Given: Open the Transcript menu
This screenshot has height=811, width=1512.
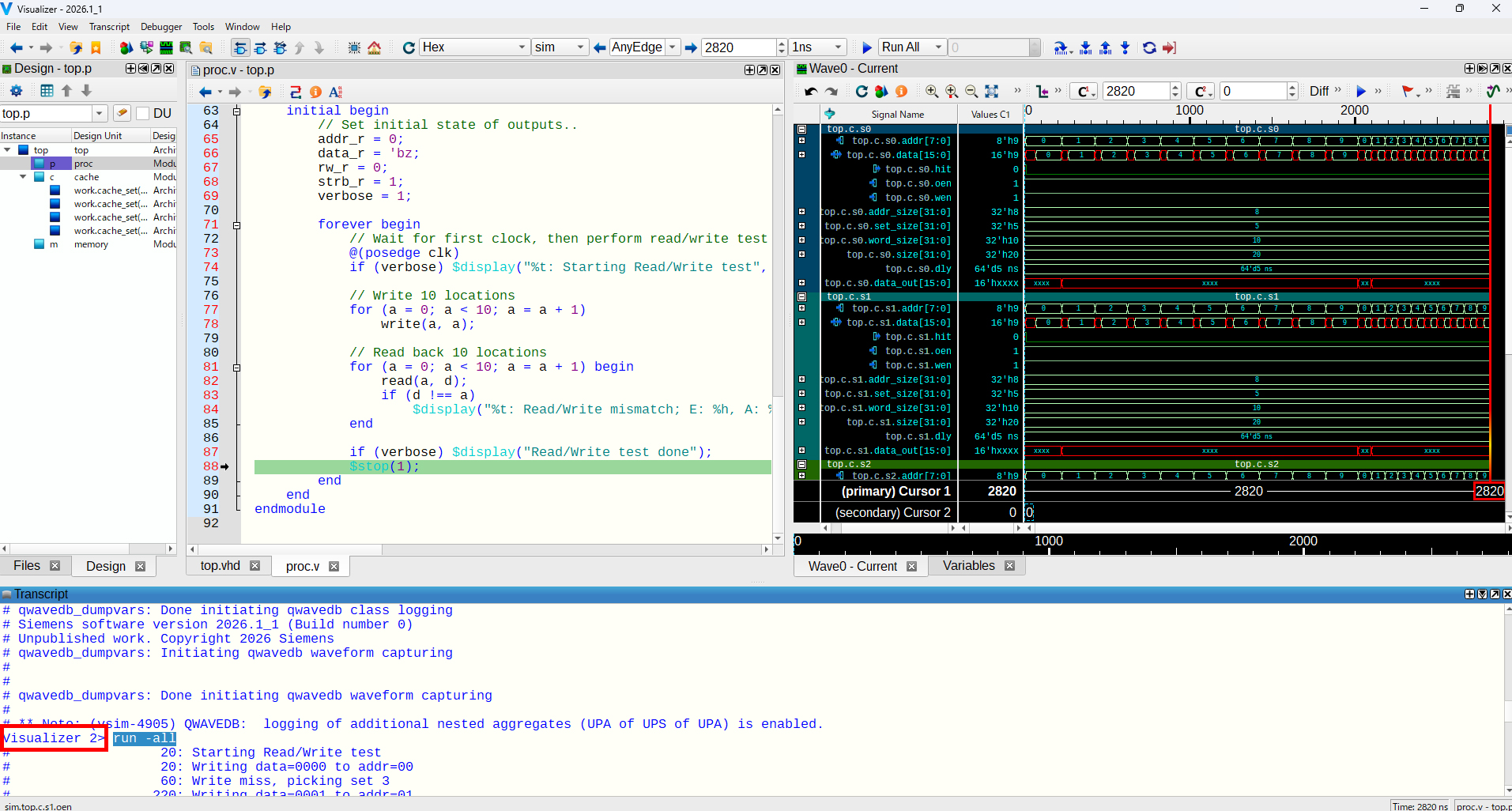Looking at the screenshot, I should 109,26.
